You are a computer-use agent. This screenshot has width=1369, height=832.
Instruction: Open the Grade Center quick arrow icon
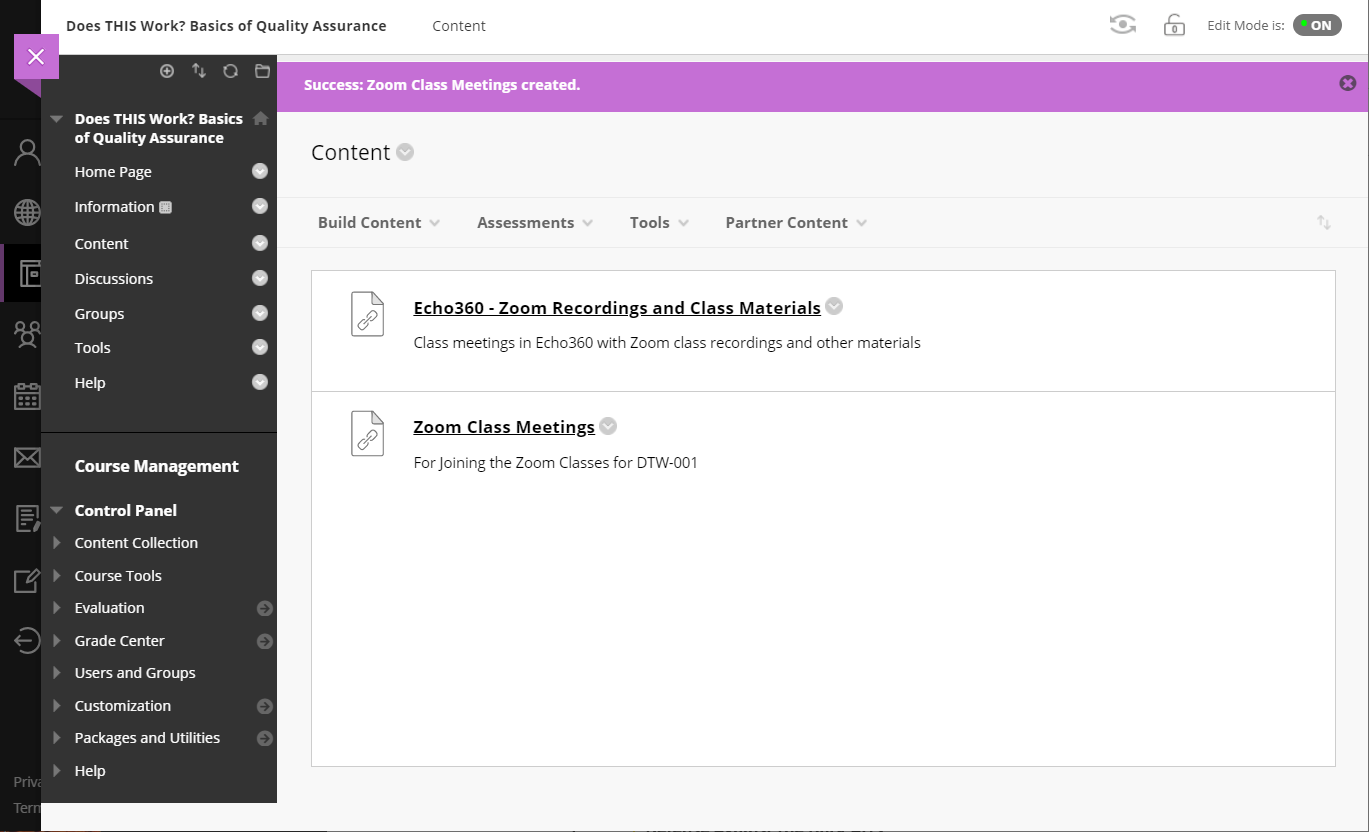pyautogui.click(x=264, y=641)
